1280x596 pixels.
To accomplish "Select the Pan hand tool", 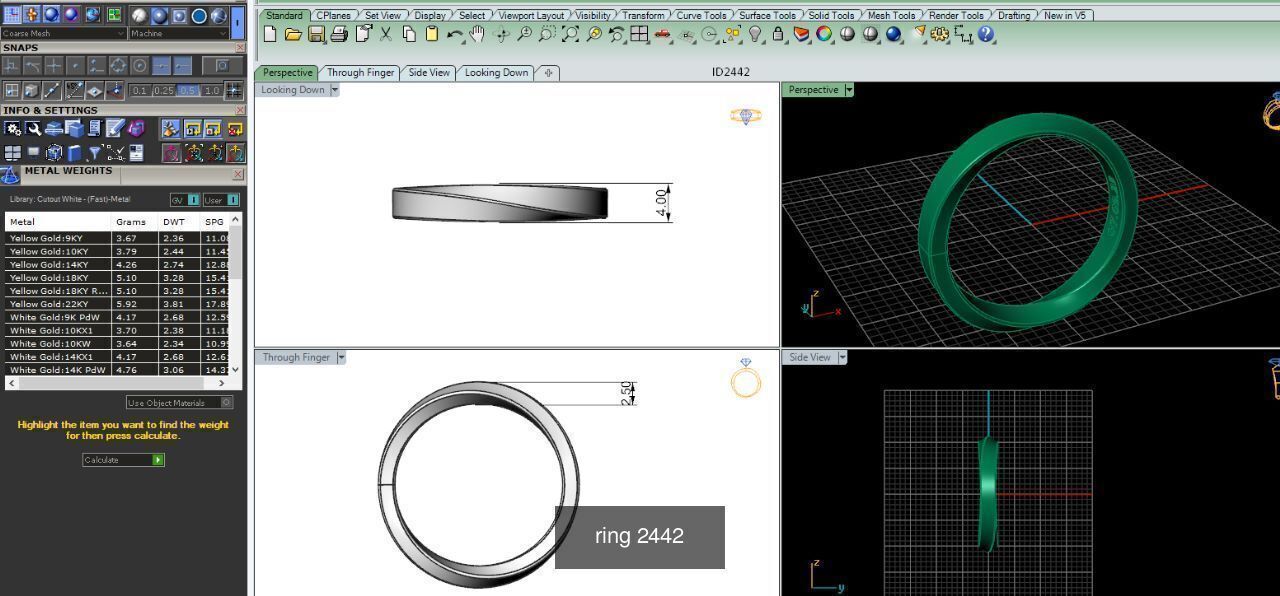I will tap(478, 34).
